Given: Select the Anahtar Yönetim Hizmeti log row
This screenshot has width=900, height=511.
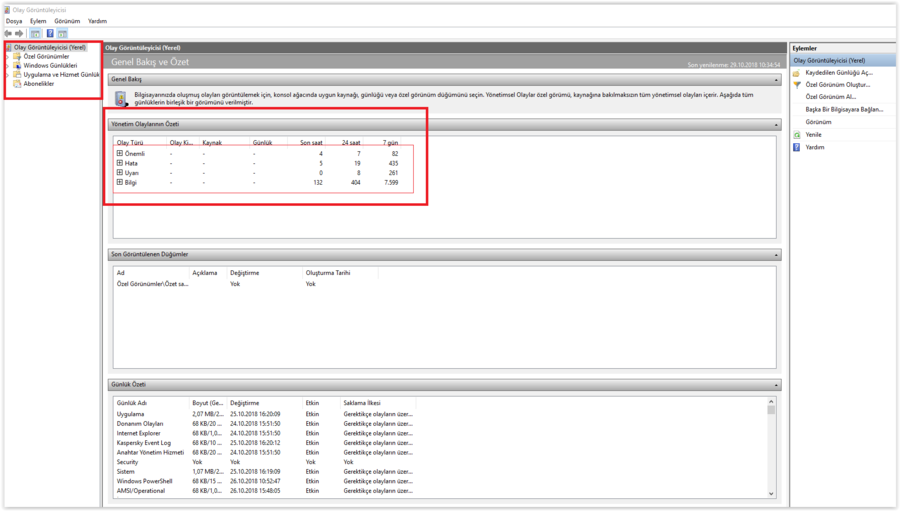Looking at the screenshot, I should click(265, 452).
